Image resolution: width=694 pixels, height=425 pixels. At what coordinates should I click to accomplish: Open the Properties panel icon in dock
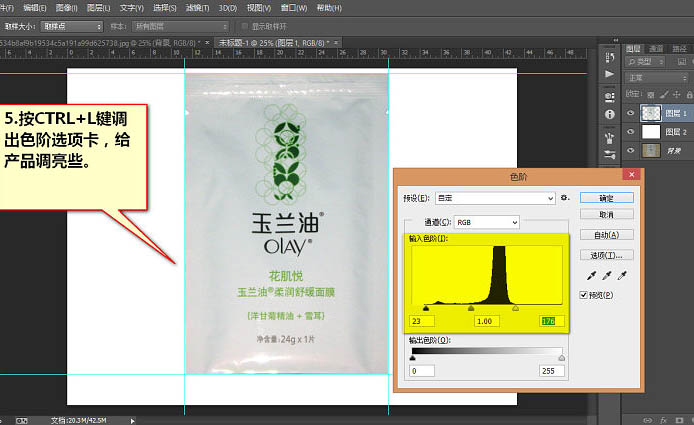coord(609,97)
